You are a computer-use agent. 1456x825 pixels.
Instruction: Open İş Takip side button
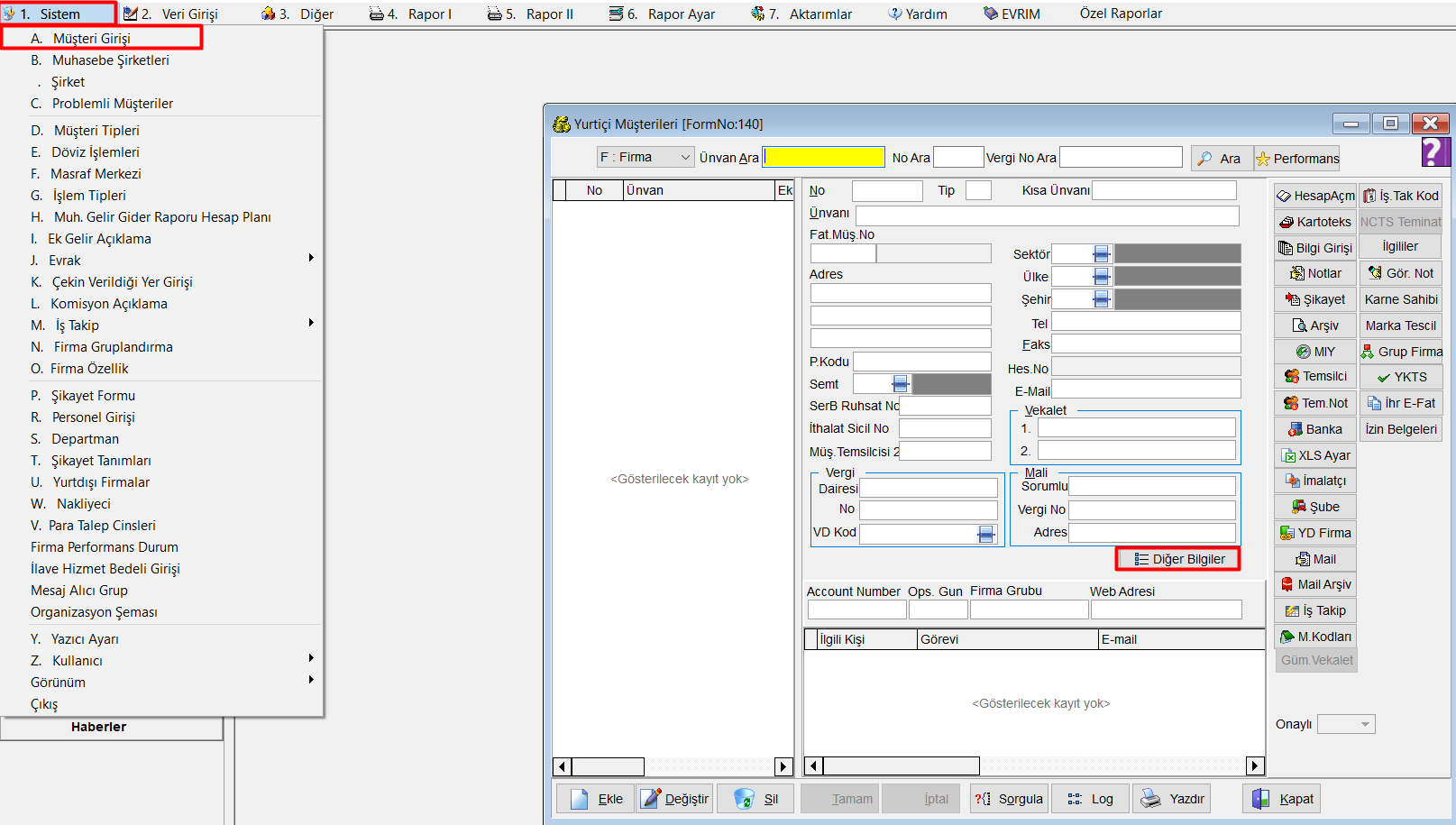tap(1315, 610)
